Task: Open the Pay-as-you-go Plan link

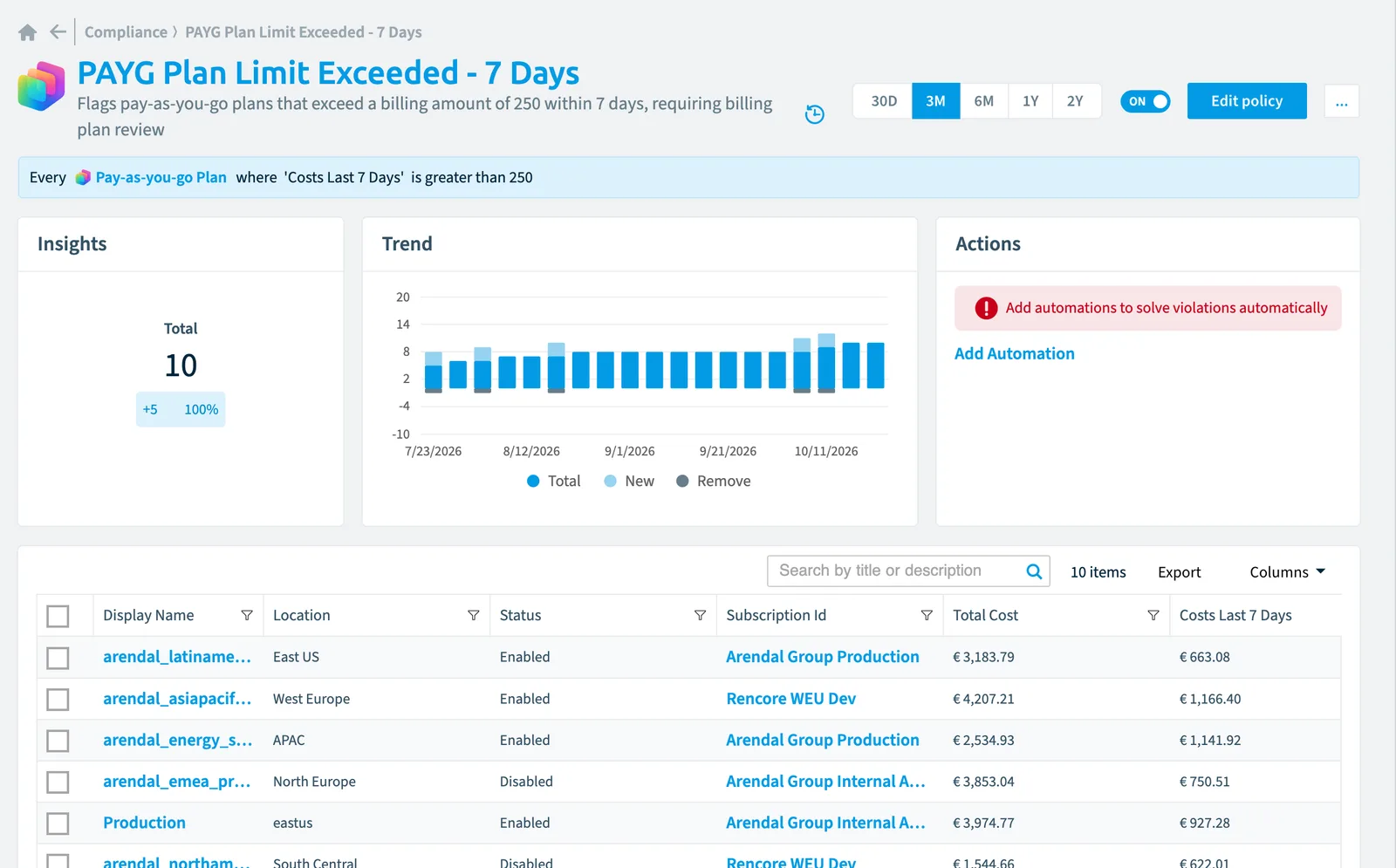Action: 161,178
